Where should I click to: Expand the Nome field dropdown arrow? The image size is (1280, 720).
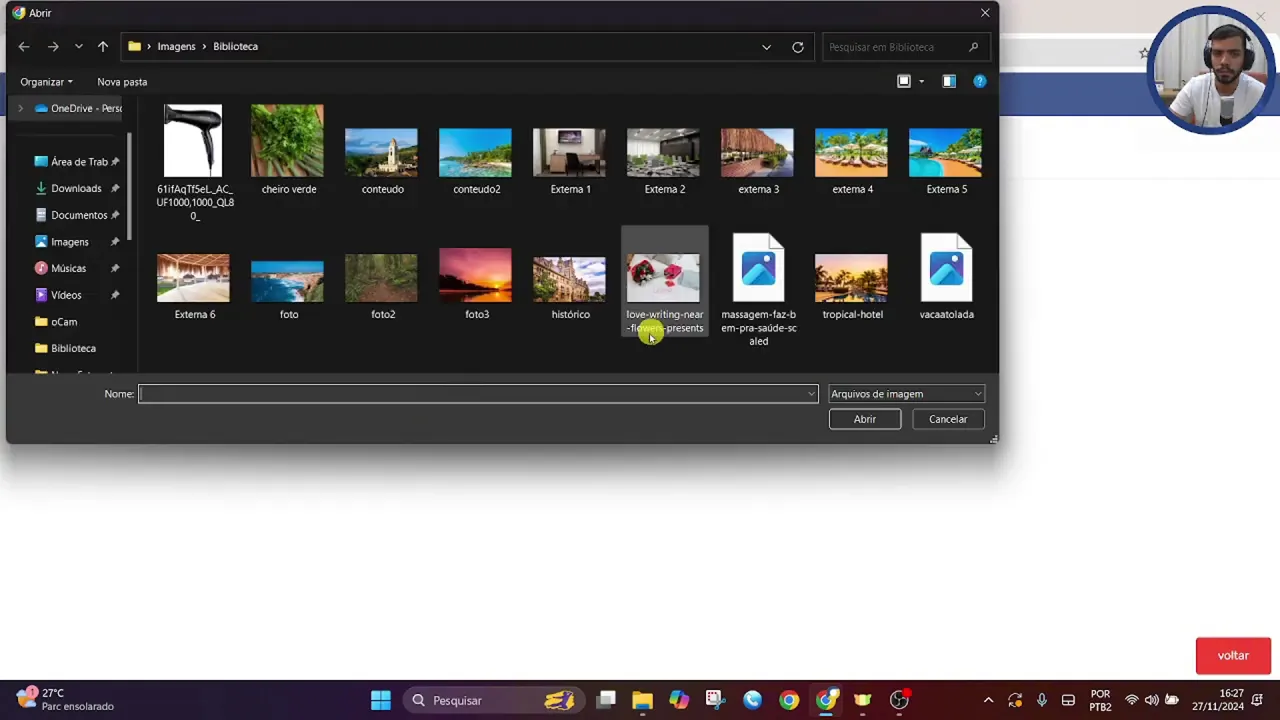(x=811, y=394)
